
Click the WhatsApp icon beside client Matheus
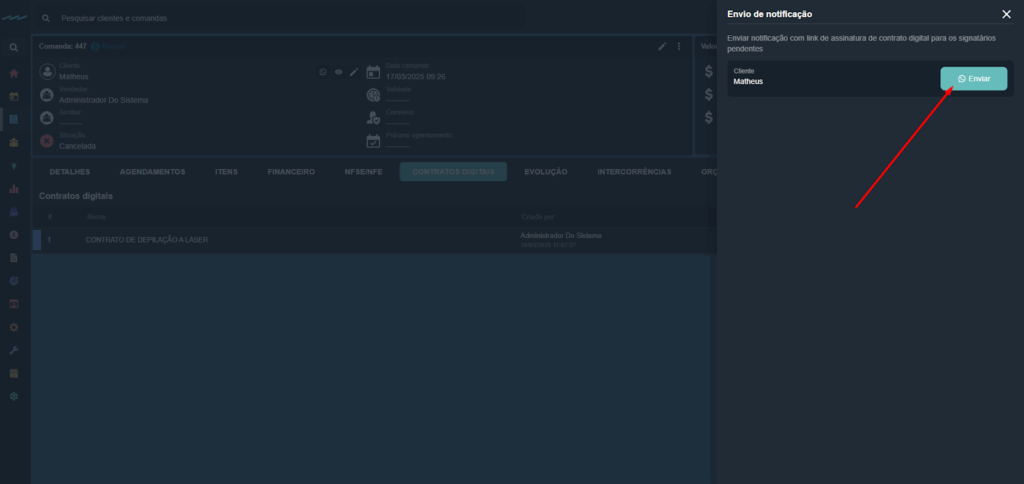click(x=322, y=72)
